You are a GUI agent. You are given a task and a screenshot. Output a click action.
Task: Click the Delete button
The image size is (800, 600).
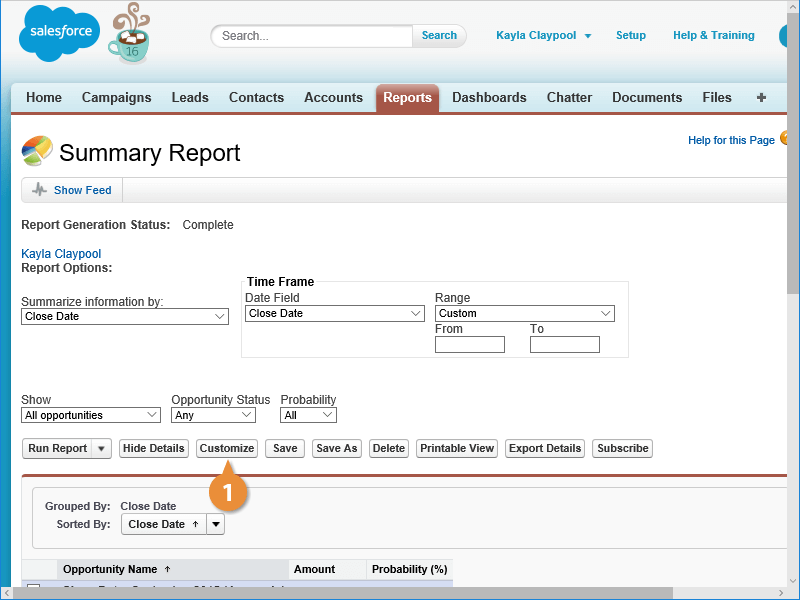(x=389, y=448)
